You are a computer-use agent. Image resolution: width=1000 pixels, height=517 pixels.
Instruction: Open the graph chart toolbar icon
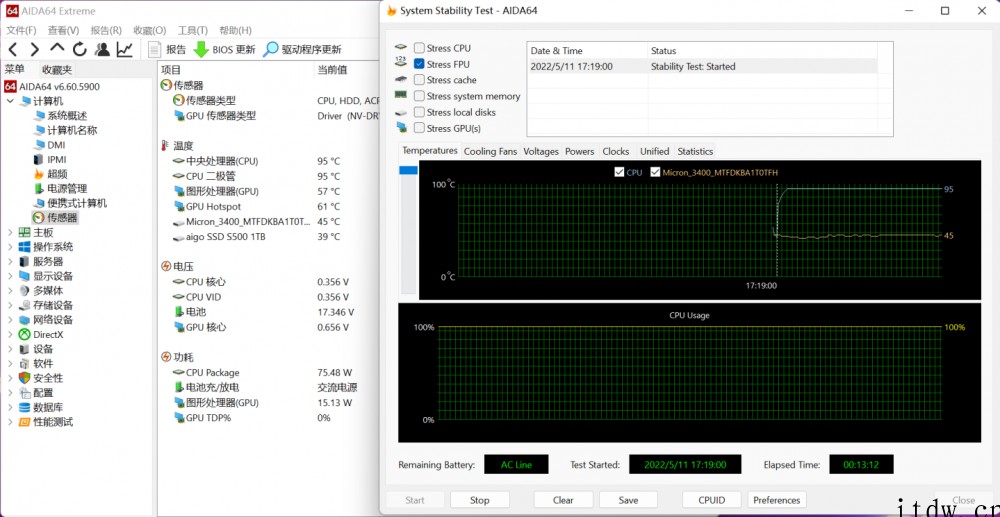pos(124,49)
